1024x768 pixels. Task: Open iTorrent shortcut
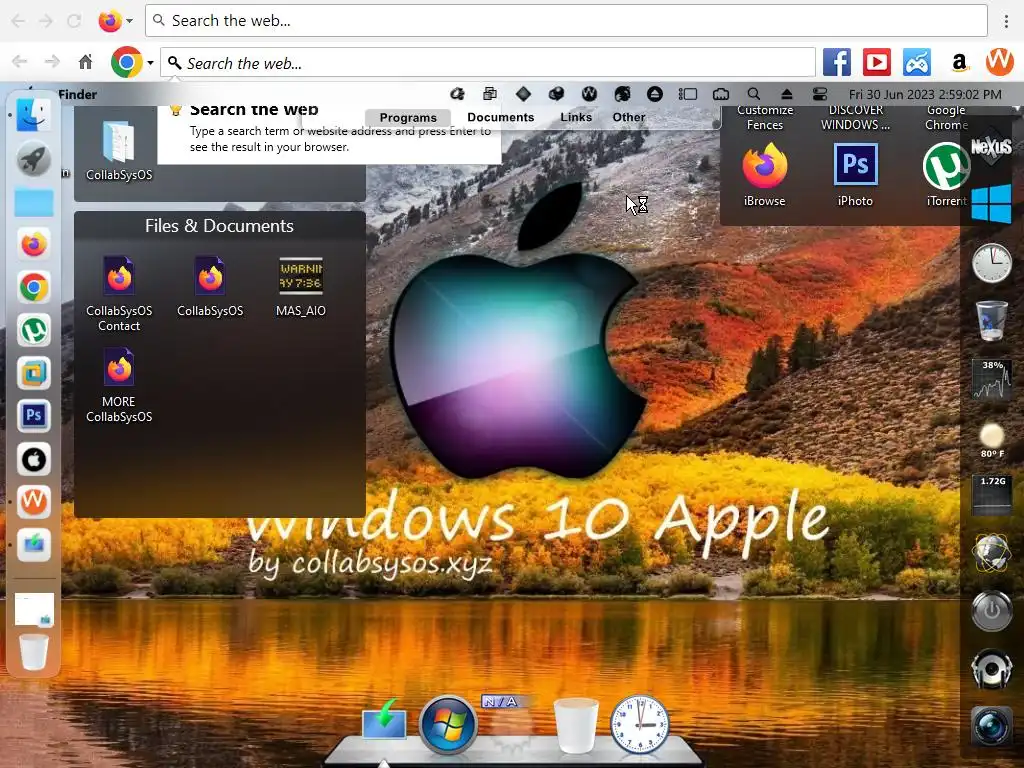[x=946, y=174]
